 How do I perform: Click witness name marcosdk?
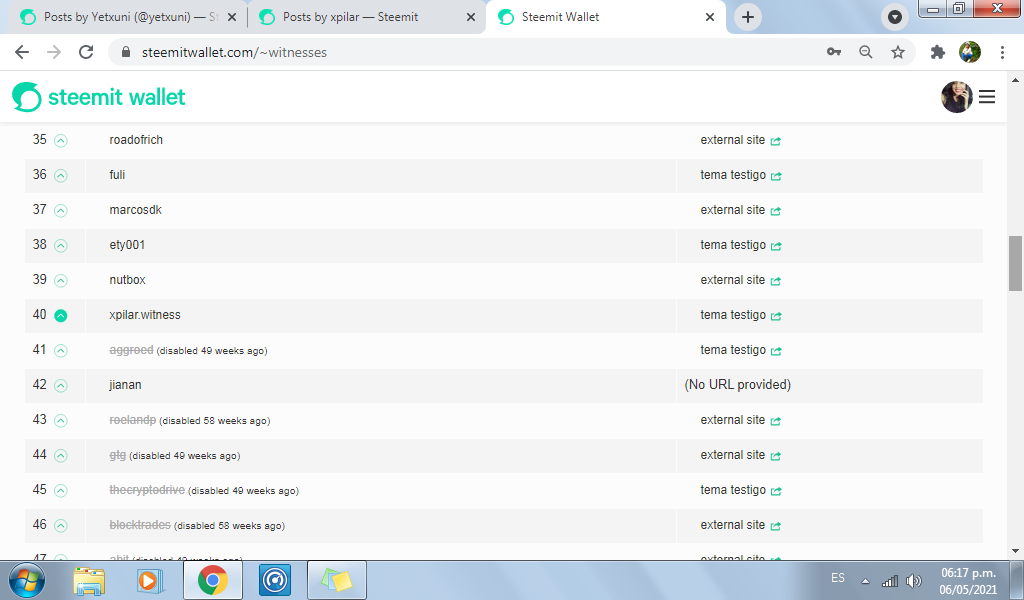[135, 210]
